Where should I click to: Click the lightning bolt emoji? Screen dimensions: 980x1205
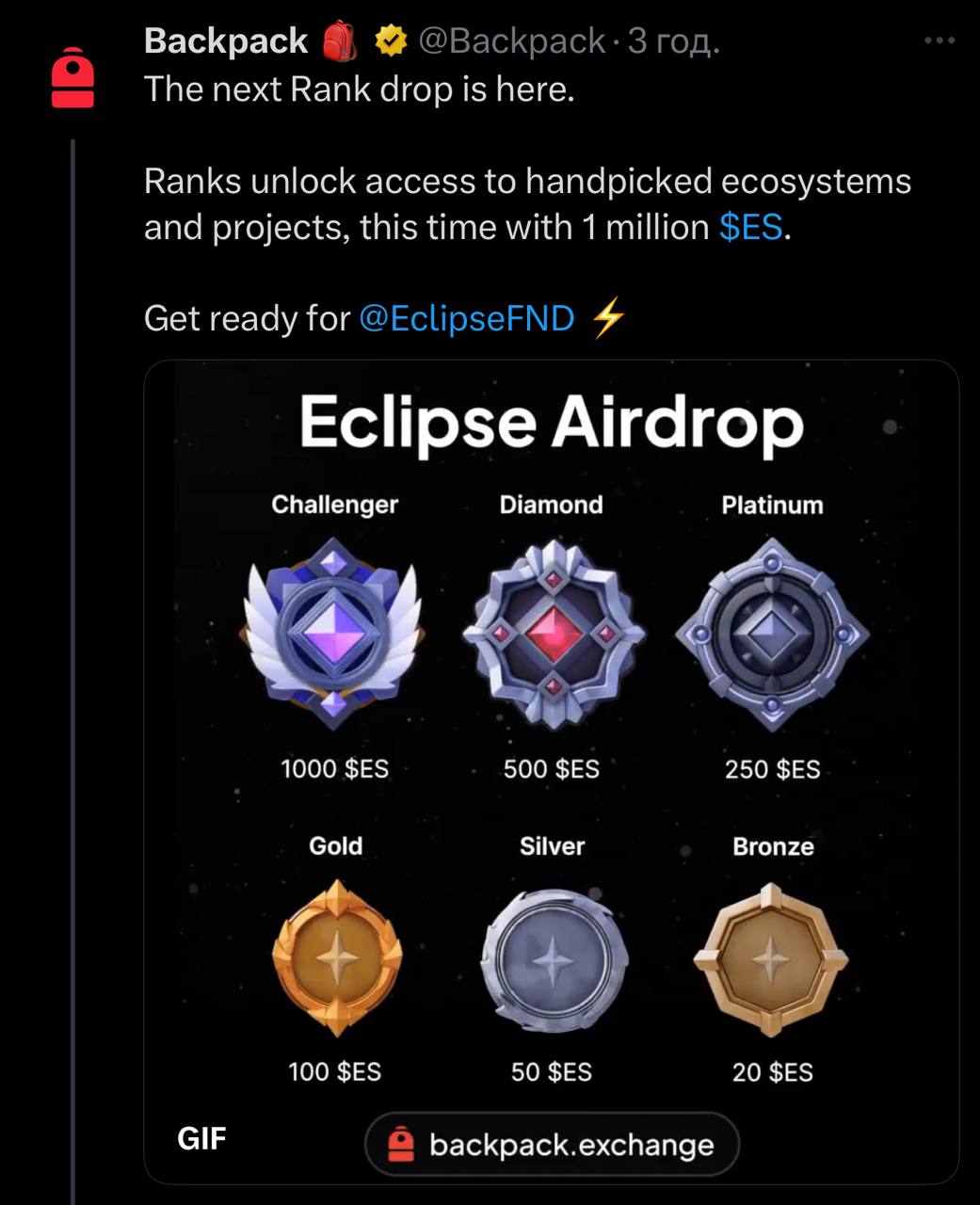608,317
